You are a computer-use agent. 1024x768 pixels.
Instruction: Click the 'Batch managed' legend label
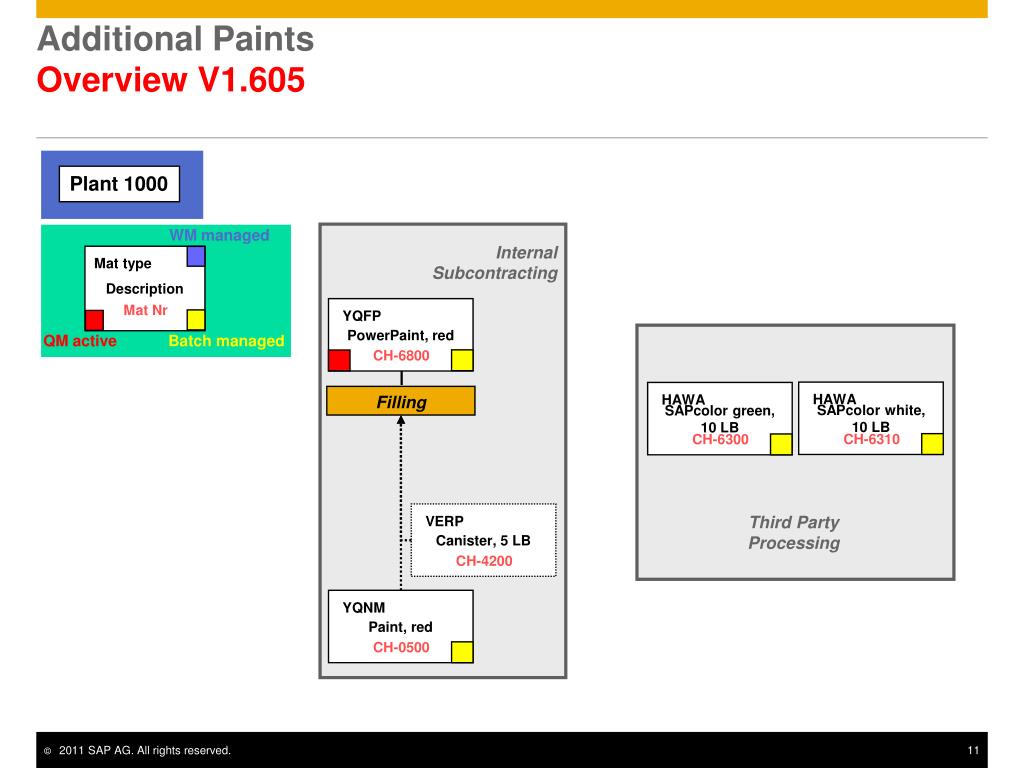(227, 341)
